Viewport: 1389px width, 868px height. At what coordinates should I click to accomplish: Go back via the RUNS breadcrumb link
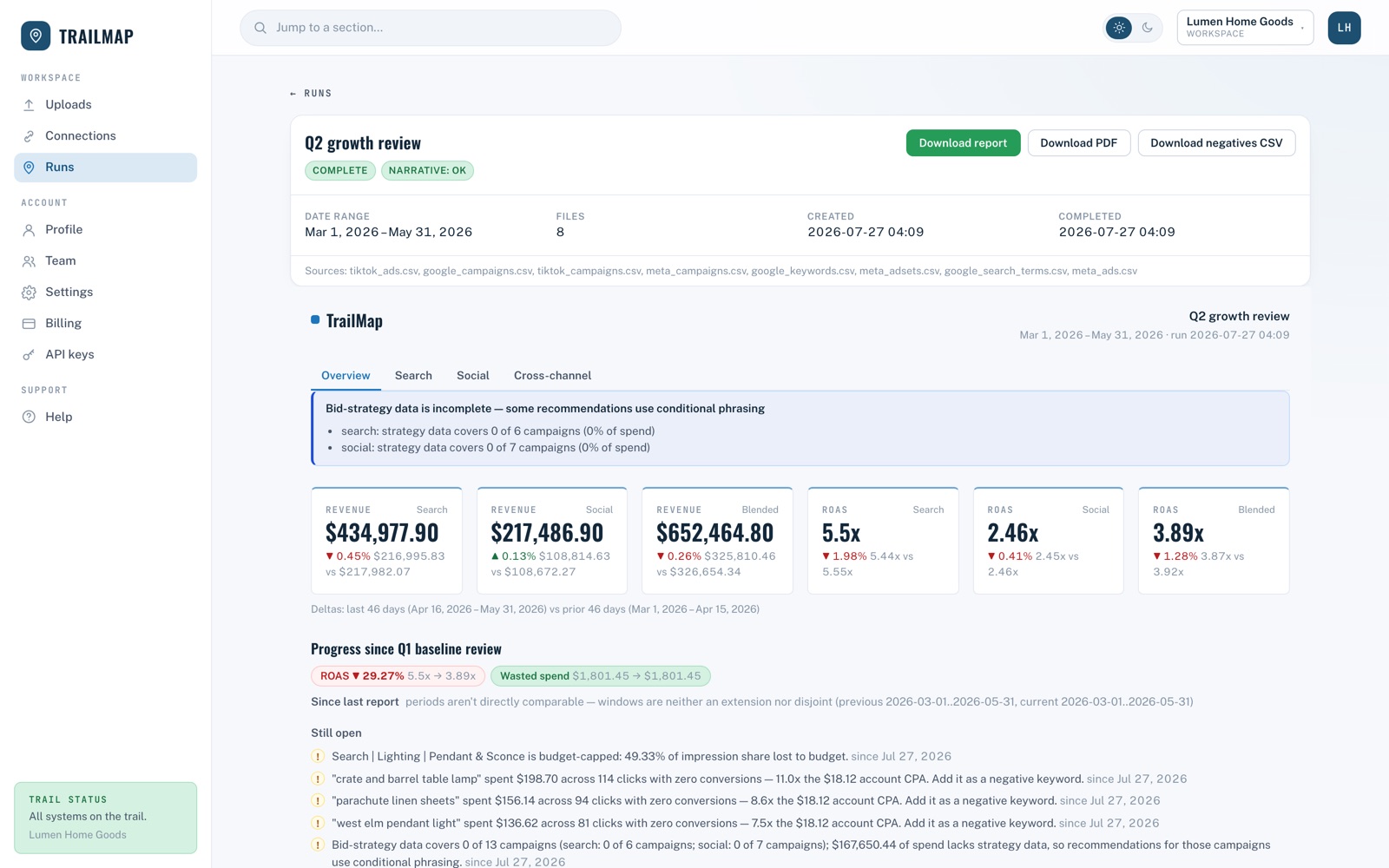tap(311, 94)
